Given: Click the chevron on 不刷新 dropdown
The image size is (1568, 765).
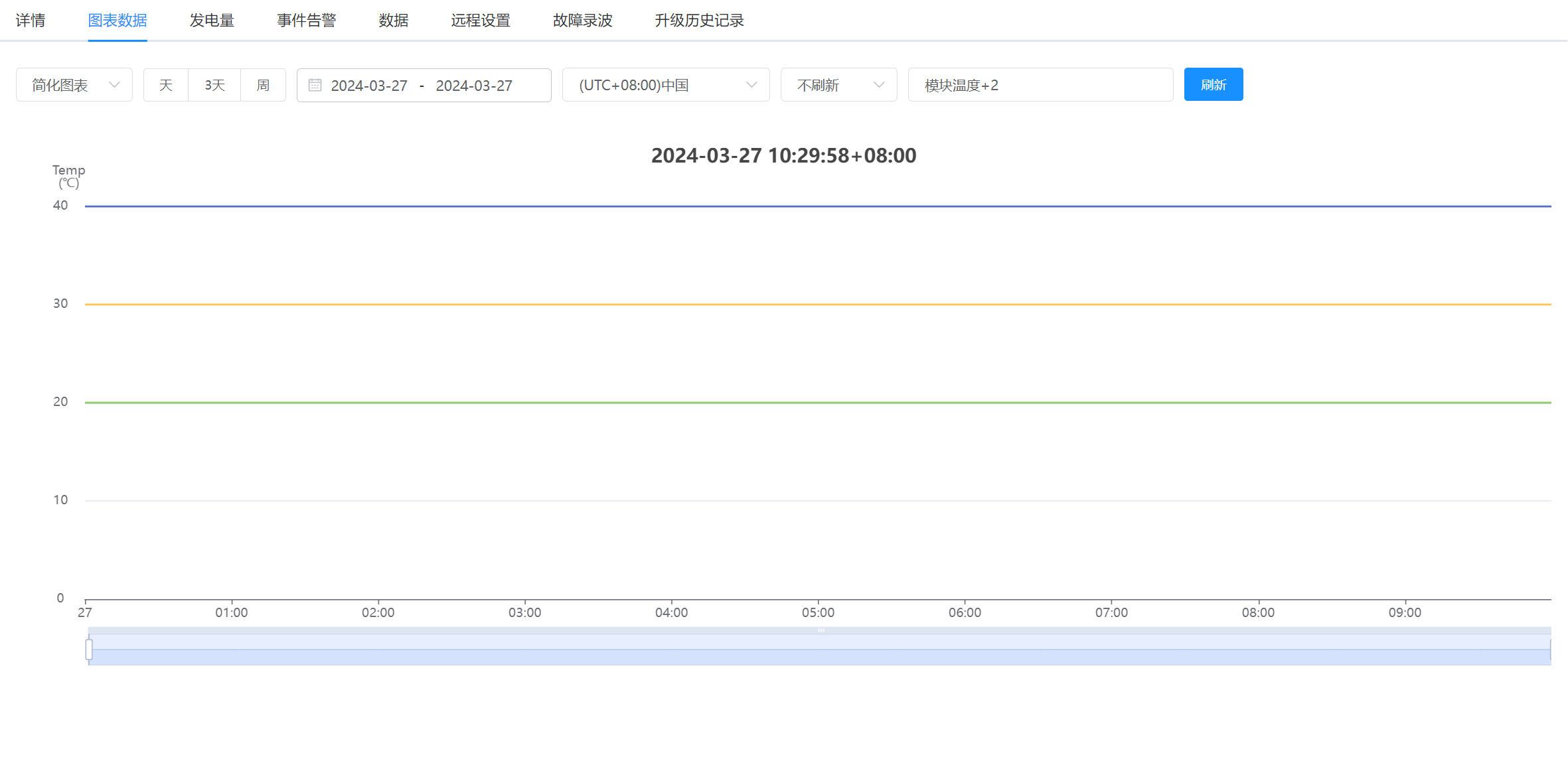Looking at the screenshot, I should pos(879,85).
